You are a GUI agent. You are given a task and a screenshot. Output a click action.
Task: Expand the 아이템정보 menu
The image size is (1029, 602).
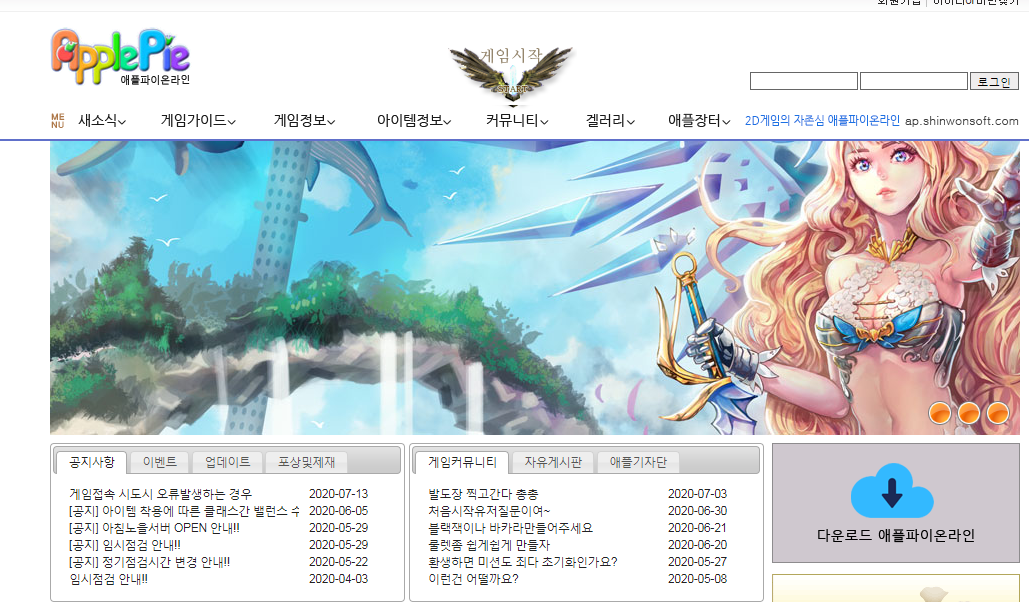pyautogui.click(x=413, y=121)
